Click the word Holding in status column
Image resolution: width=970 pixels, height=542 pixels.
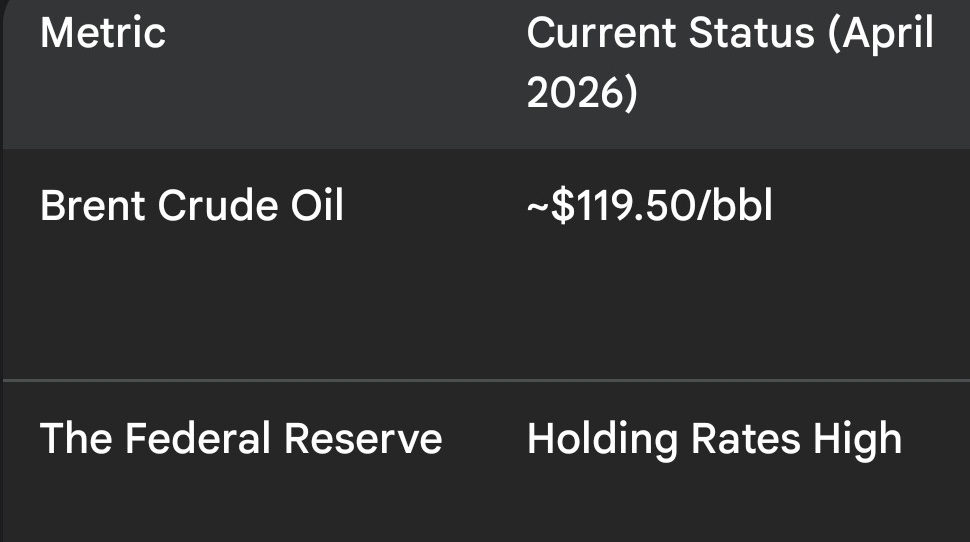pos(603,441)
